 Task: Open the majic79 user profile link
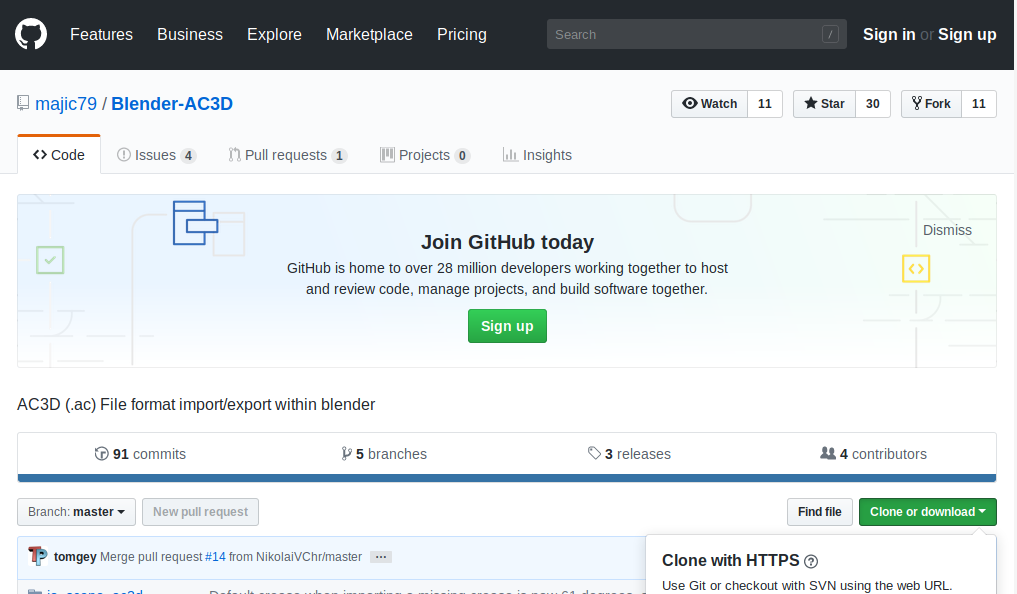[66, 104]
